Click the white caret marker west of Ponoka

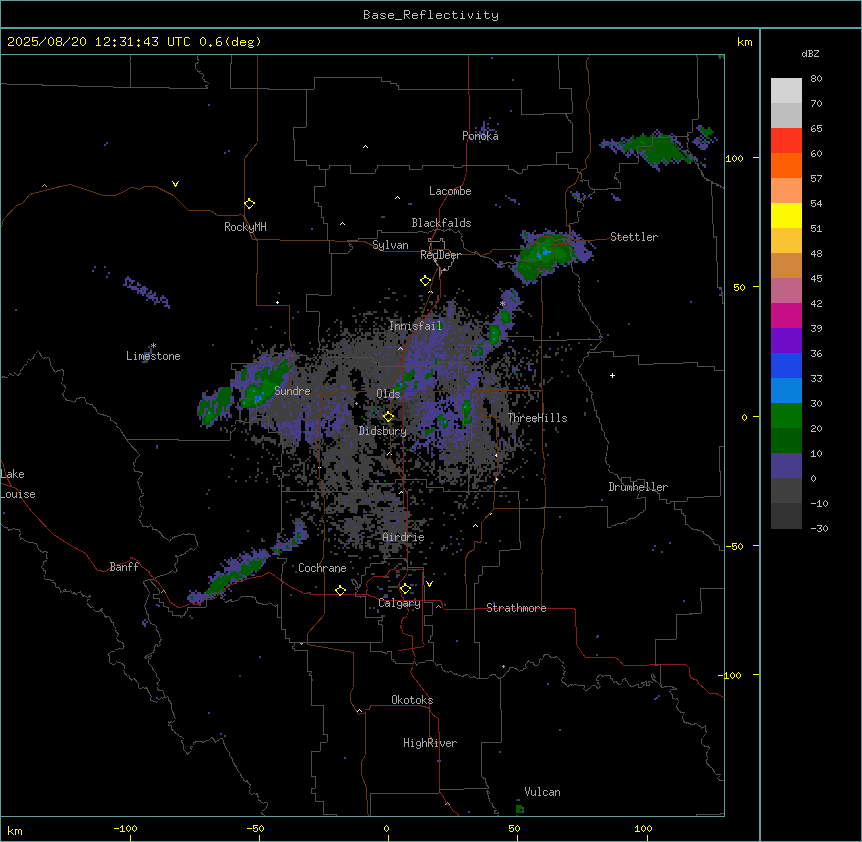[x=366, y=147]
